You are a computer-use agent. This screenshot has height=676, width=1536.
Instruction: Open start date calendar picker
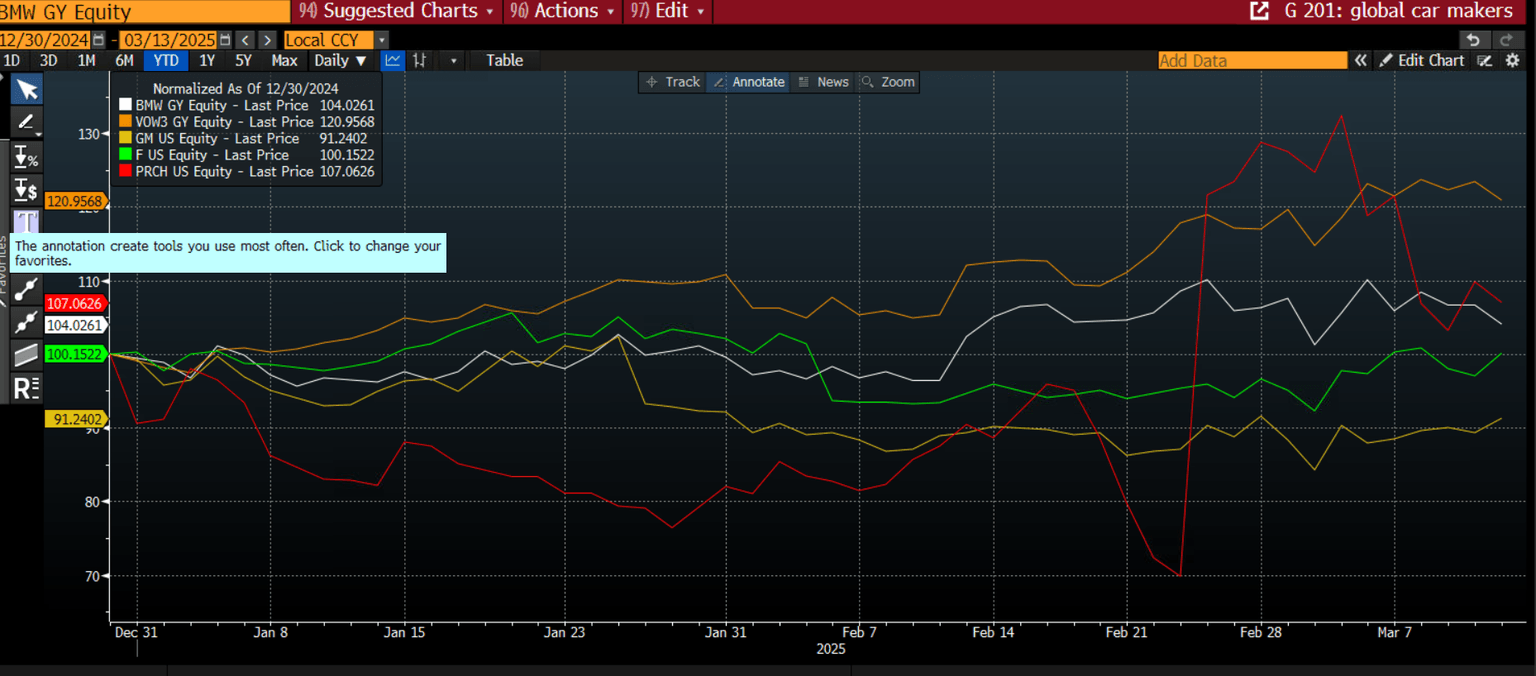point(97,40)
